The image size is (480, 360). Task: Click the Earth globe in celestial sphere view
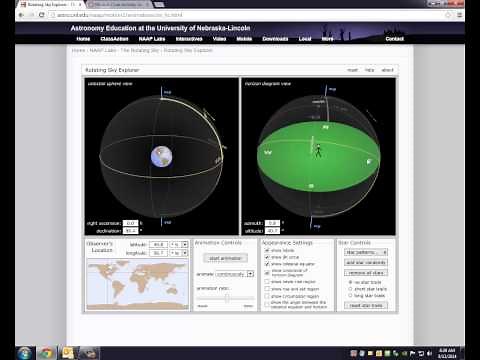[x=162, y=156]
